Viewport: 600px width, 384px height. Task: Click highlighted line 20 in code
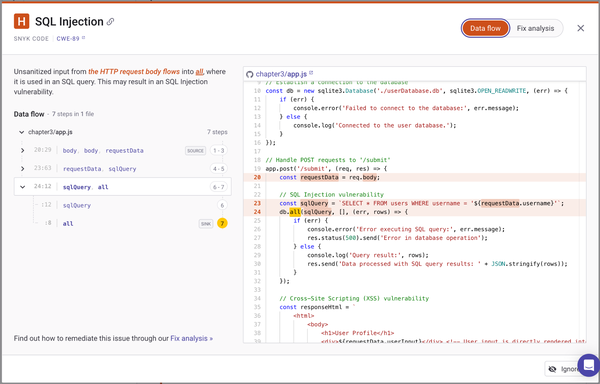click(414, 177)
